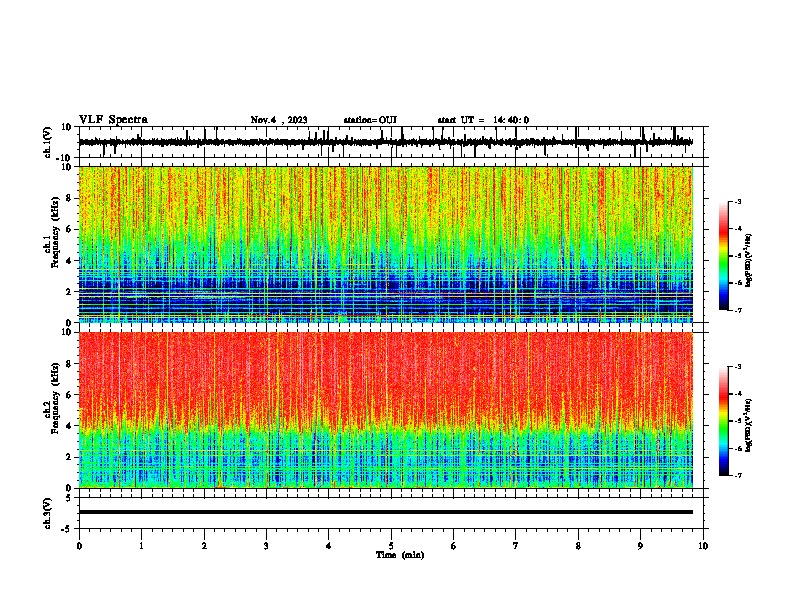
Task: Click time axis tick label "1"
Action: coord(141,546)
